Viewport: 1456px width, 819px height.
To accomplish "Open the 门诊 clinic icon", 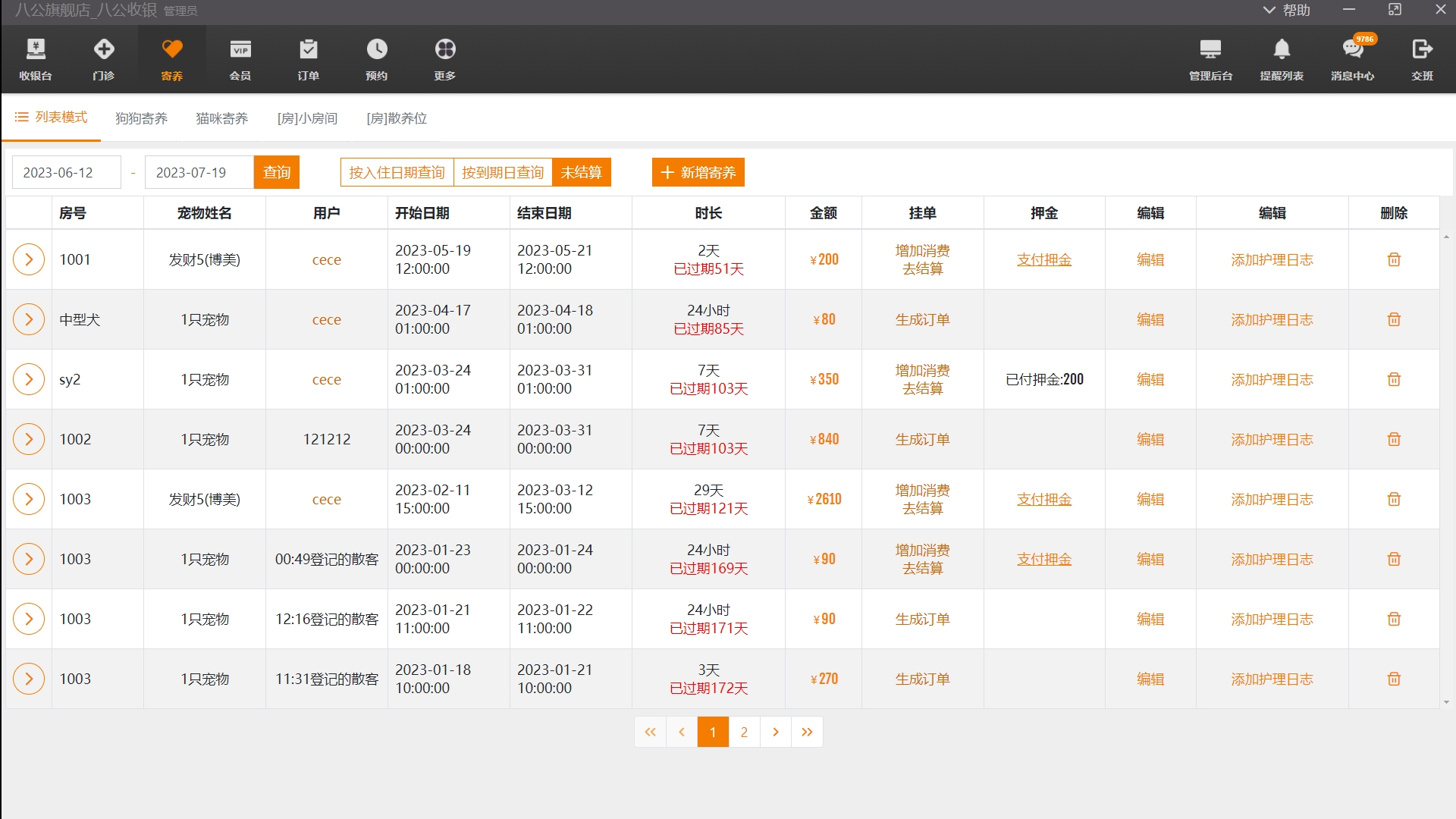I will [x=104, y=59].
